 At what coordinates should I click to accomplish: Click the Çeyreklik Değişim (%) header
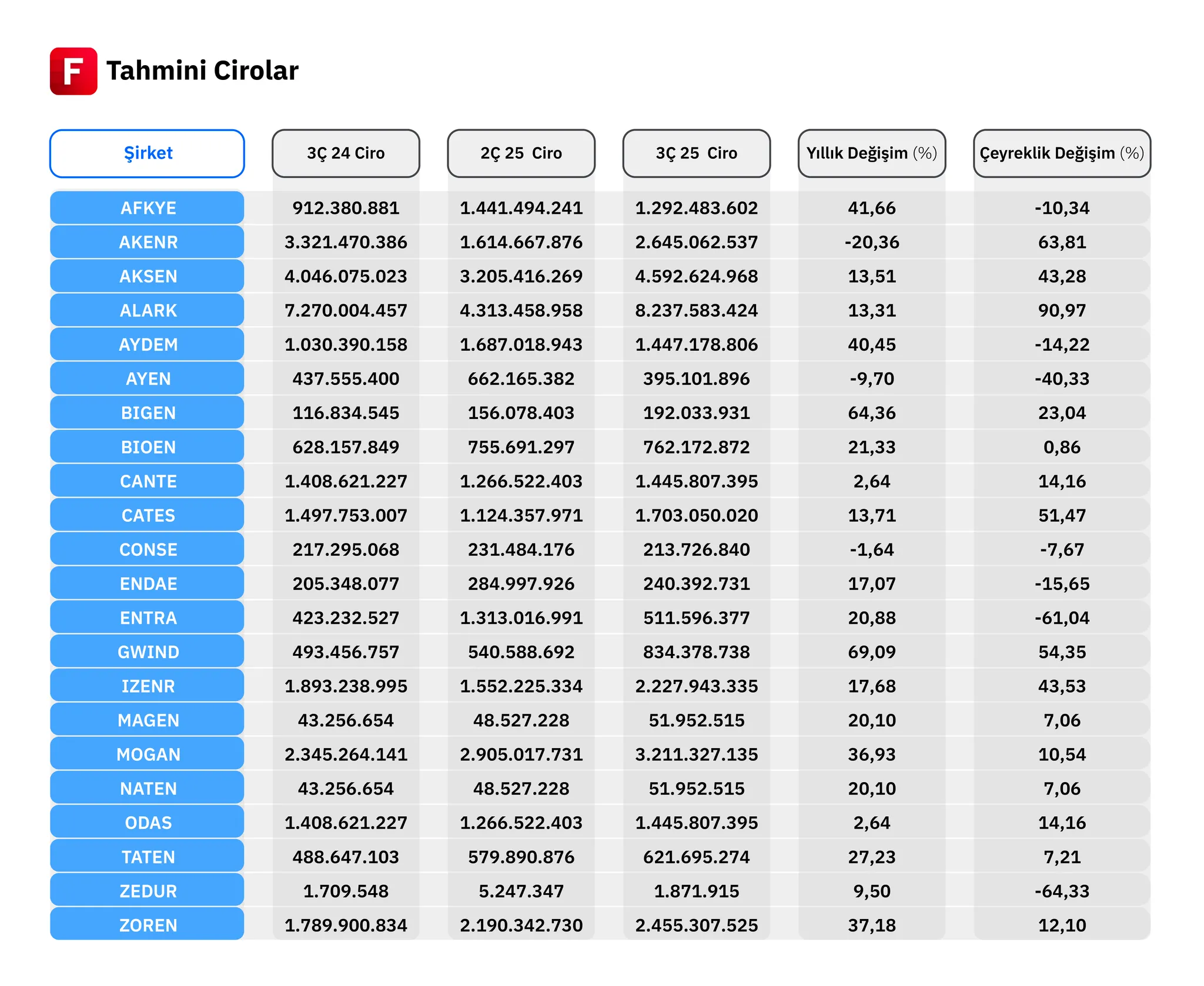click(1061, 153)
